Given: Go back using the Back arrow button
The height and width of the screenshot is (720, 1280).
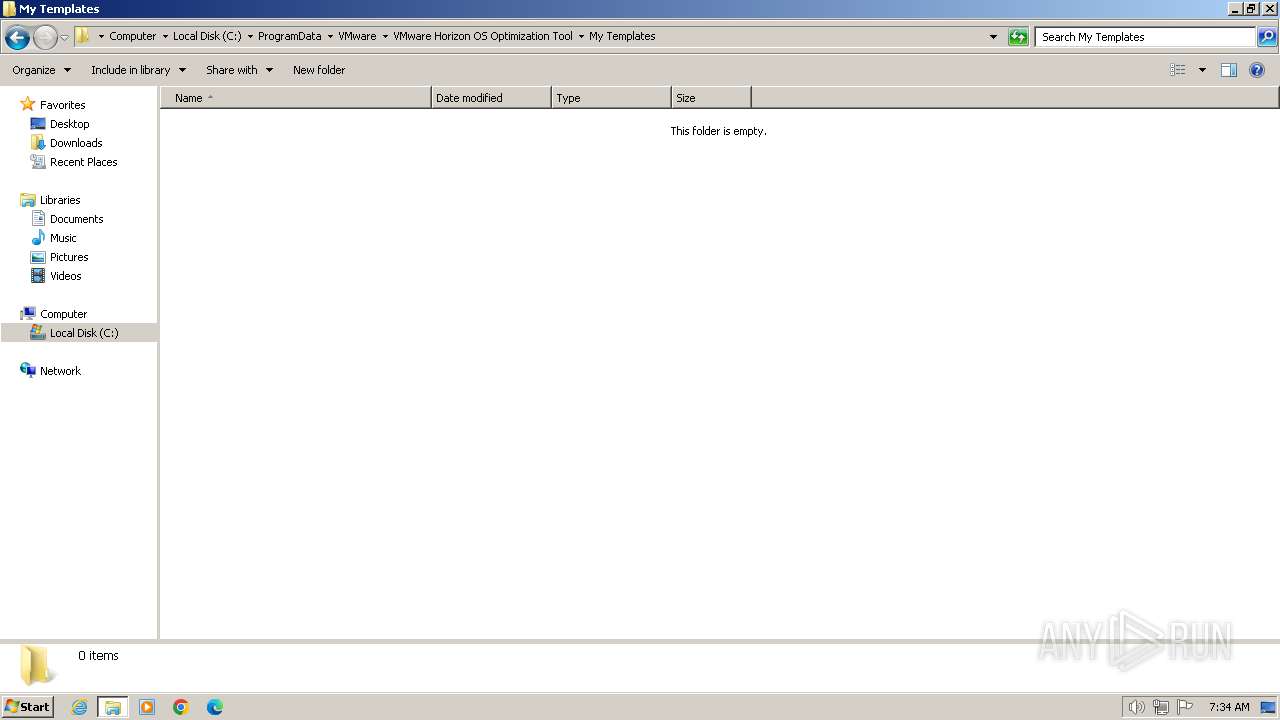Looking at the screenshot, I should point(17,38).
